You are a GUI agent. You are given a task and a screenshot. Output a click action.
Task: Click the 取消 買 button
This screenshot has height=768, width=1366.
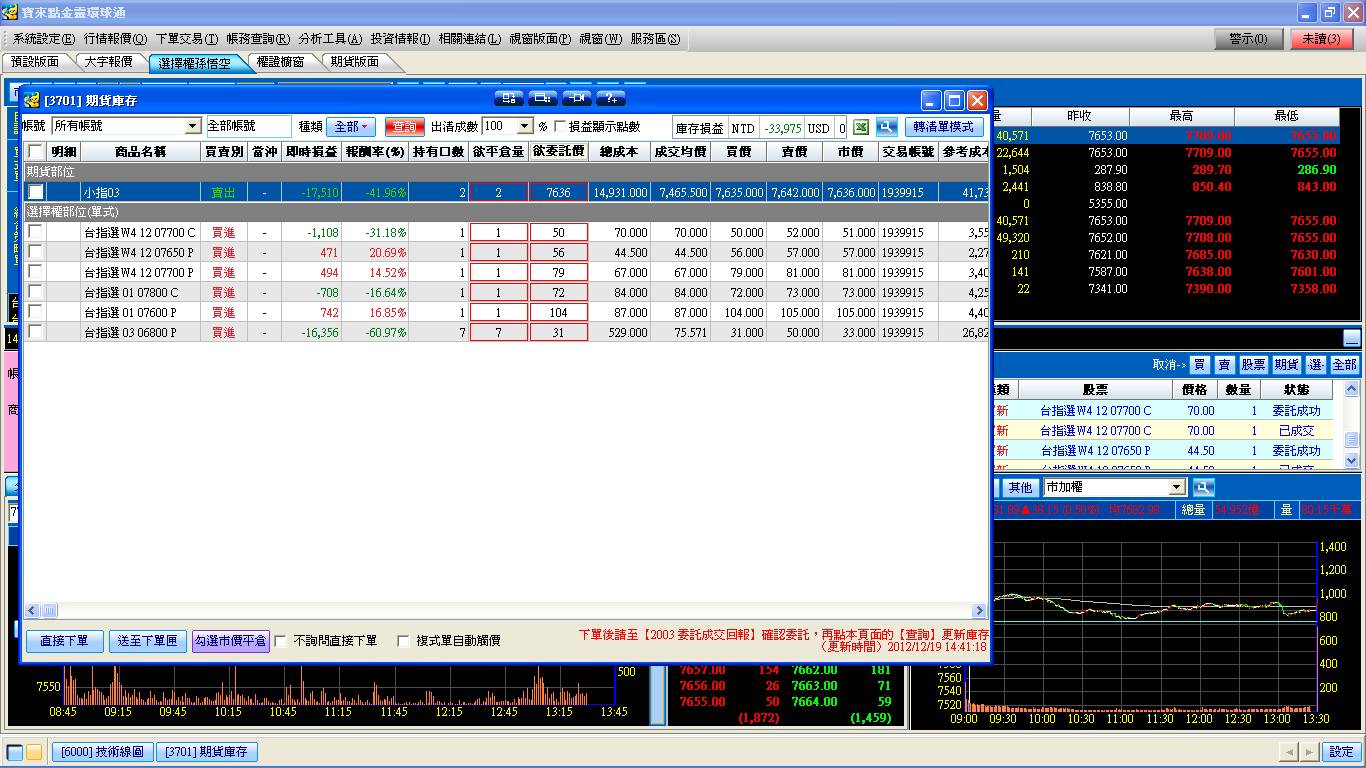click(1199, 365)
